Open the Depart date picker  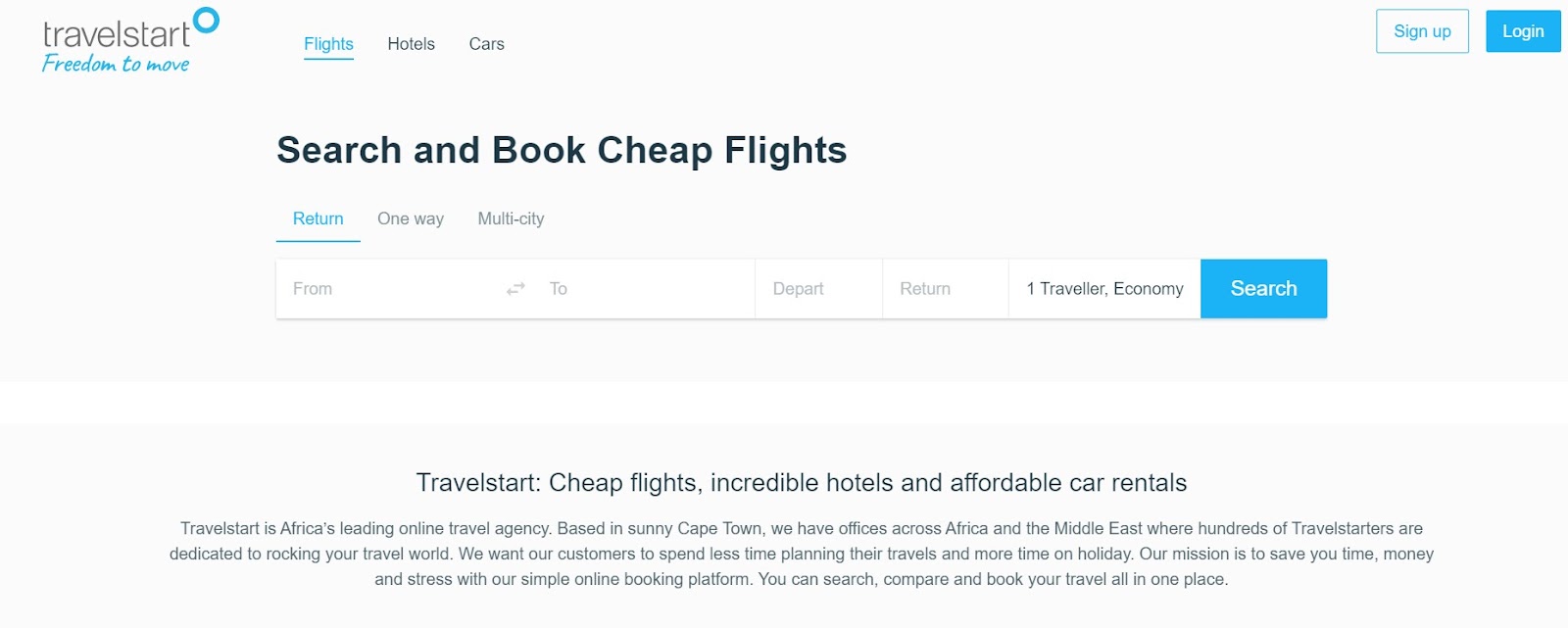[817, 289]
